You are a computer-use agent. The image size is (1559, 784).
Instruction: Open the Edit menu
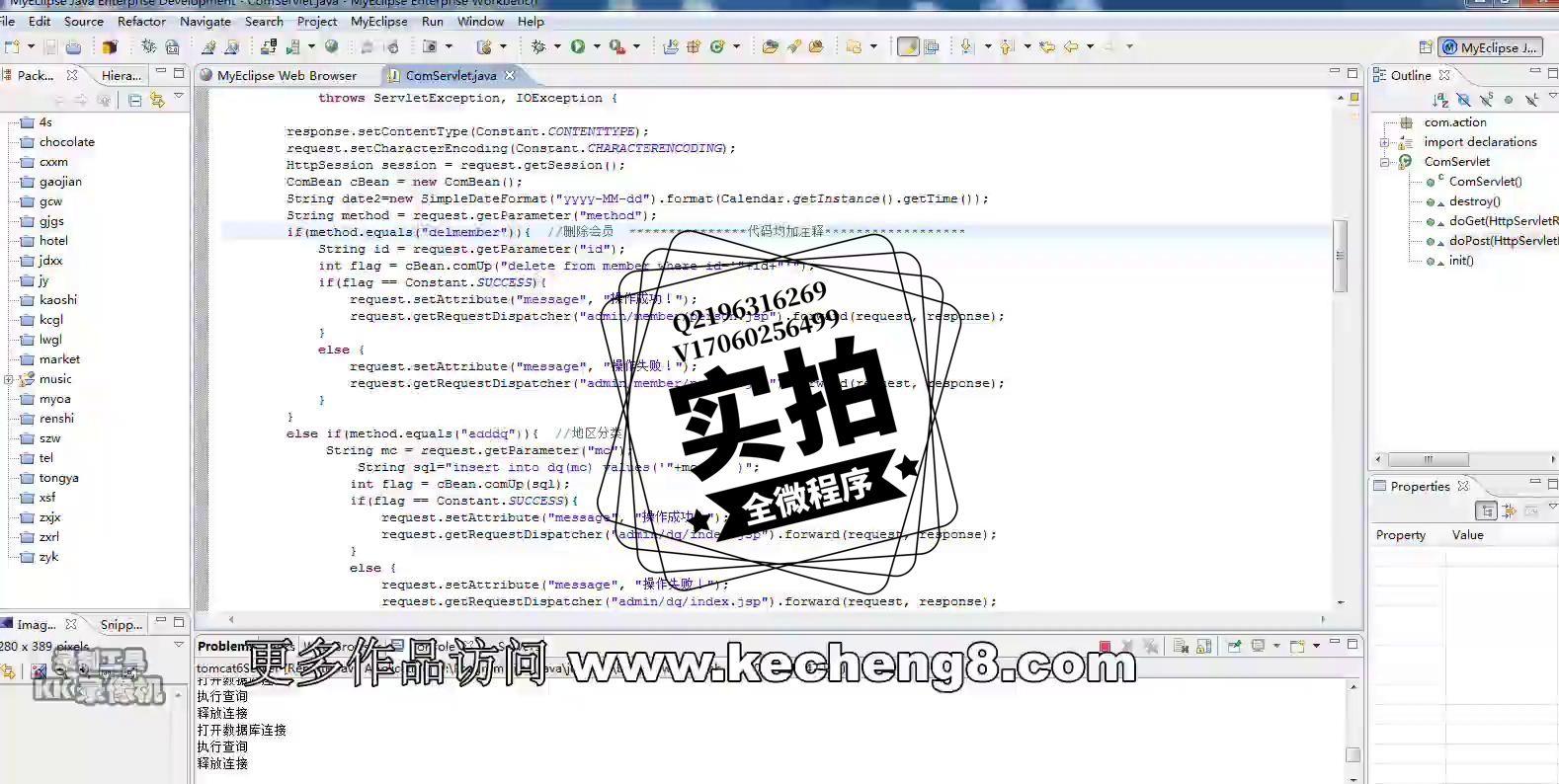40,21
